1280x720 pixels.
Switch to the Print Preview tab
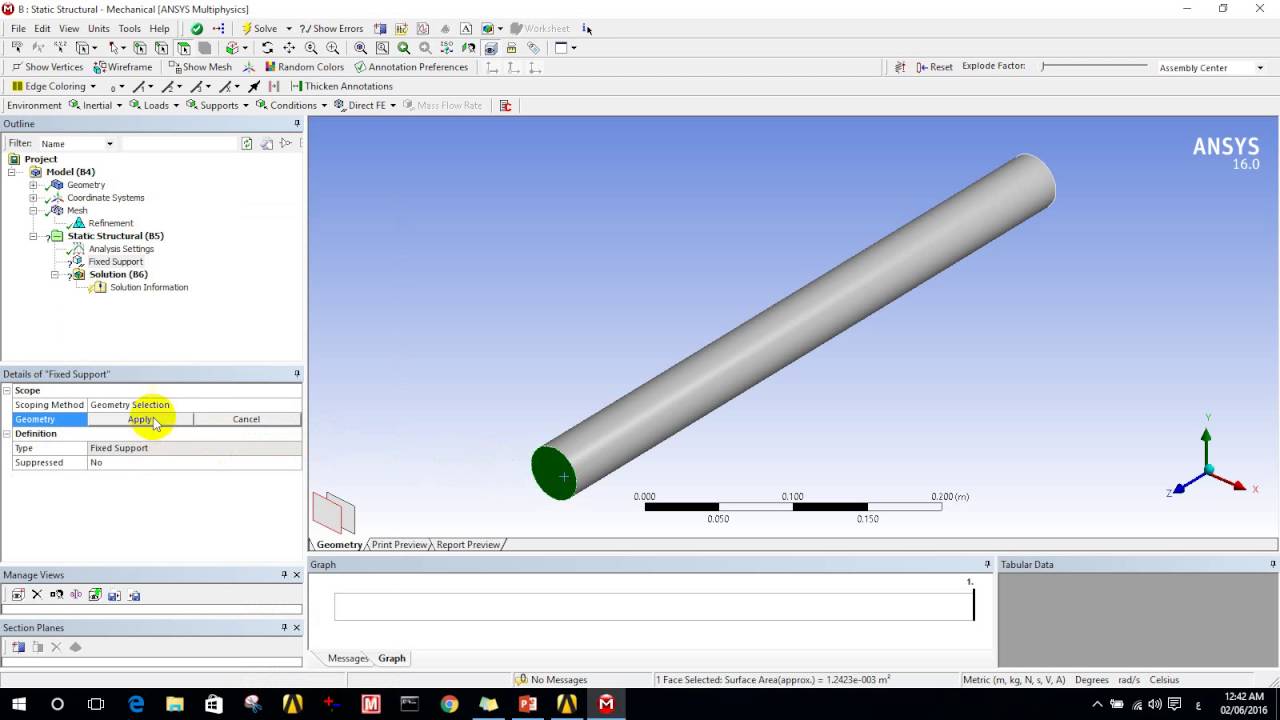tap(399, 545)
